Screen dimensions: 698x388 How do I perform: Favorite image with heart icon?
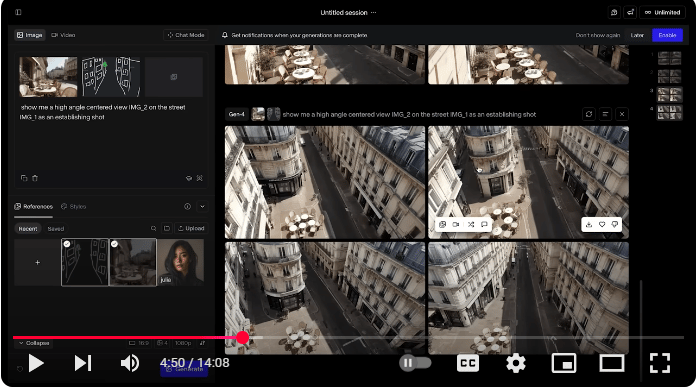(x=602, y=225)
